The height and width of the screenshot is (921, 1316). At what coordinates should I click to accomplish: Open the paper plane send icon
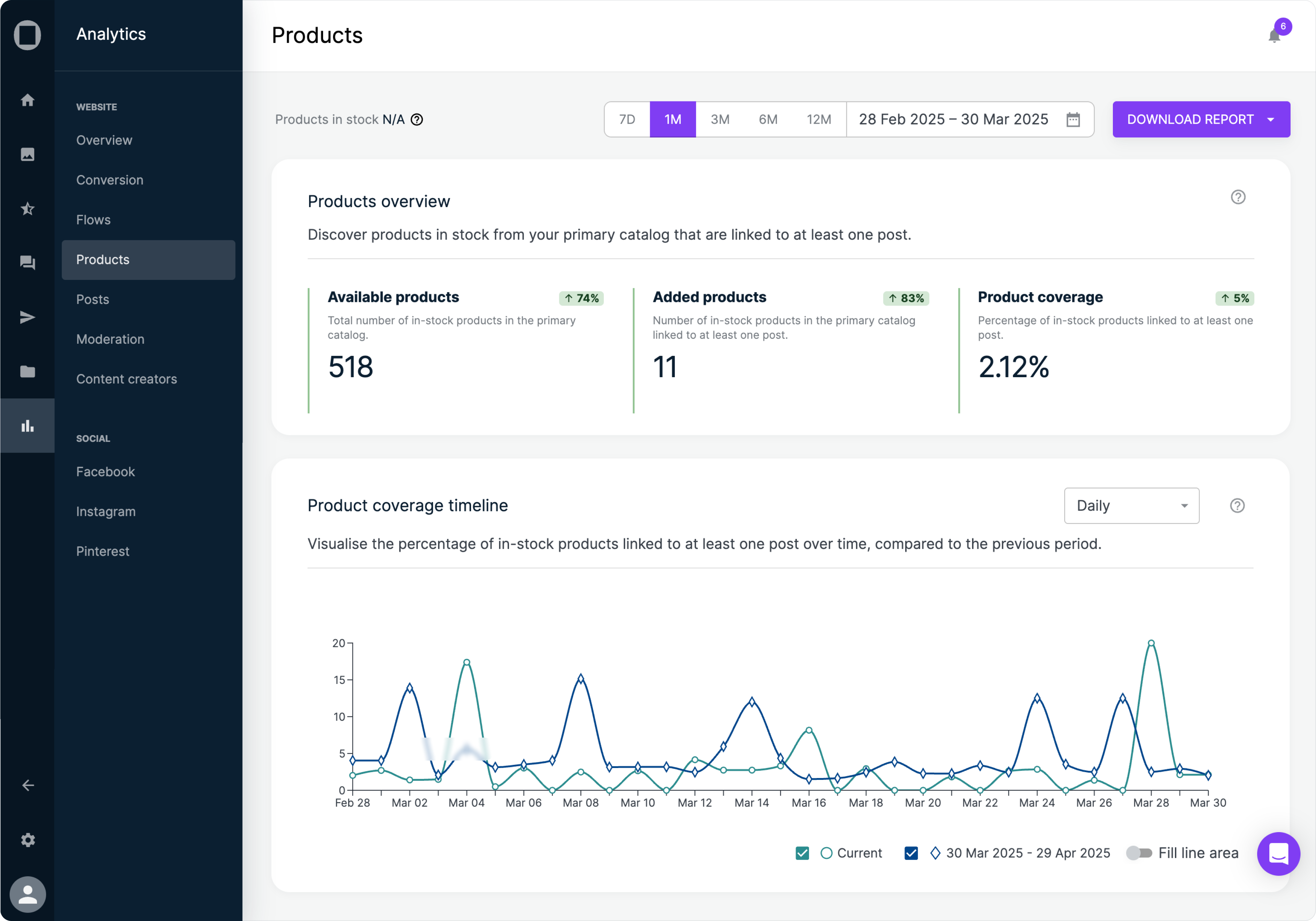28,317
